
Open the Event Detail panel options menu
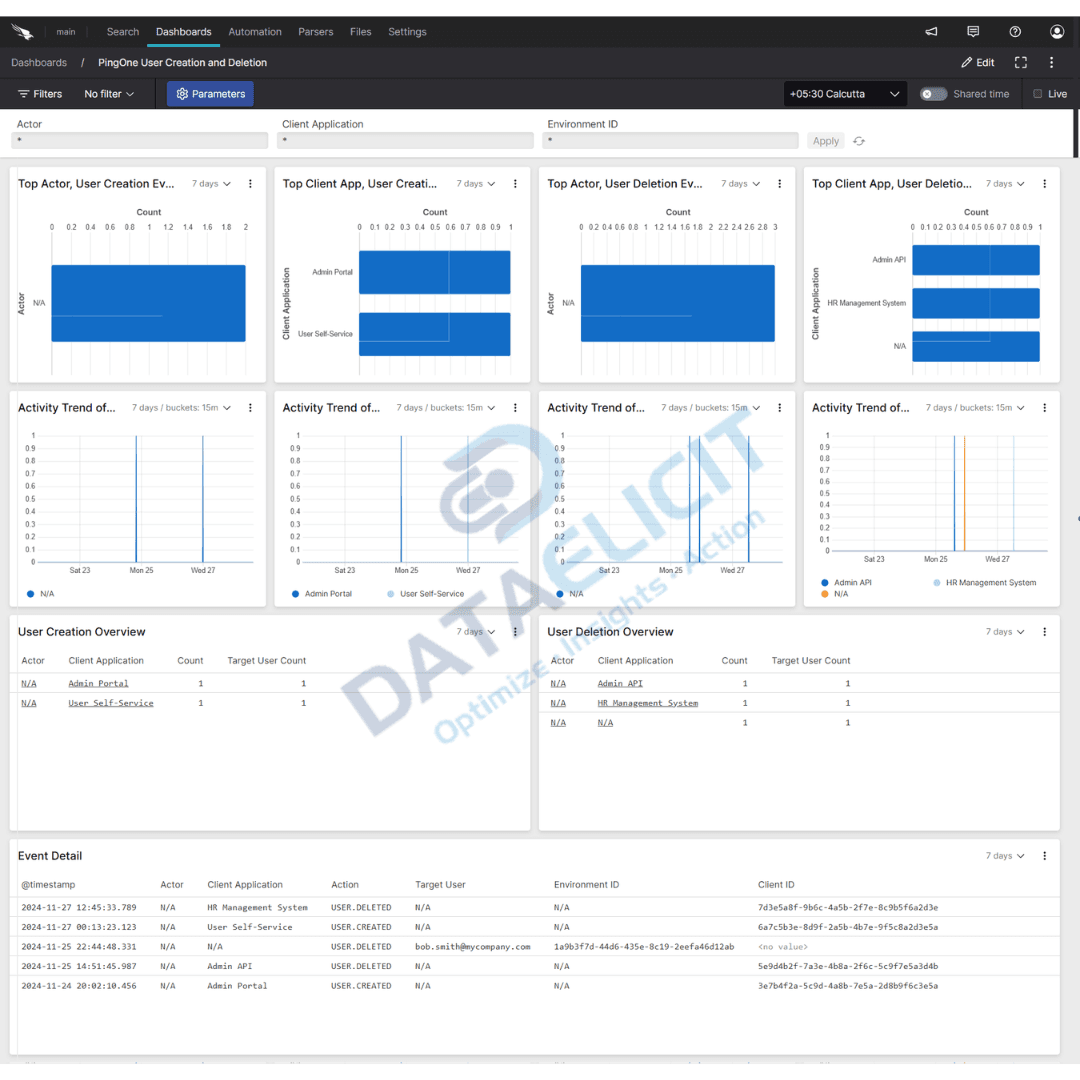pyautogui.click(x=1045, y=855)
